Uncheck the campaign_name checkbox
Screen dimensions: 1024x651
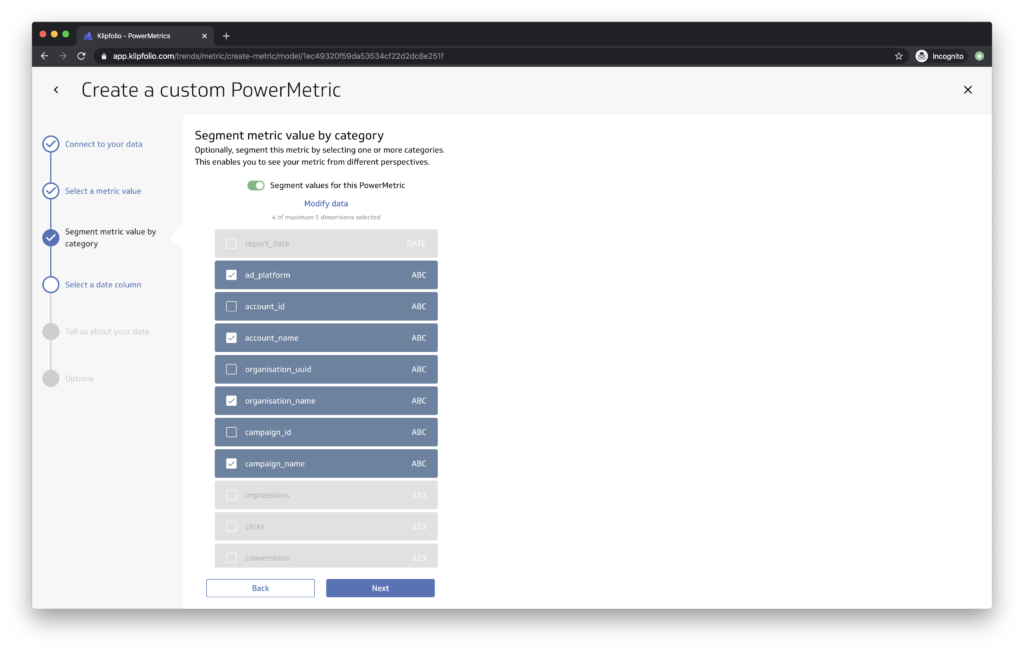[x=231, y=463]
